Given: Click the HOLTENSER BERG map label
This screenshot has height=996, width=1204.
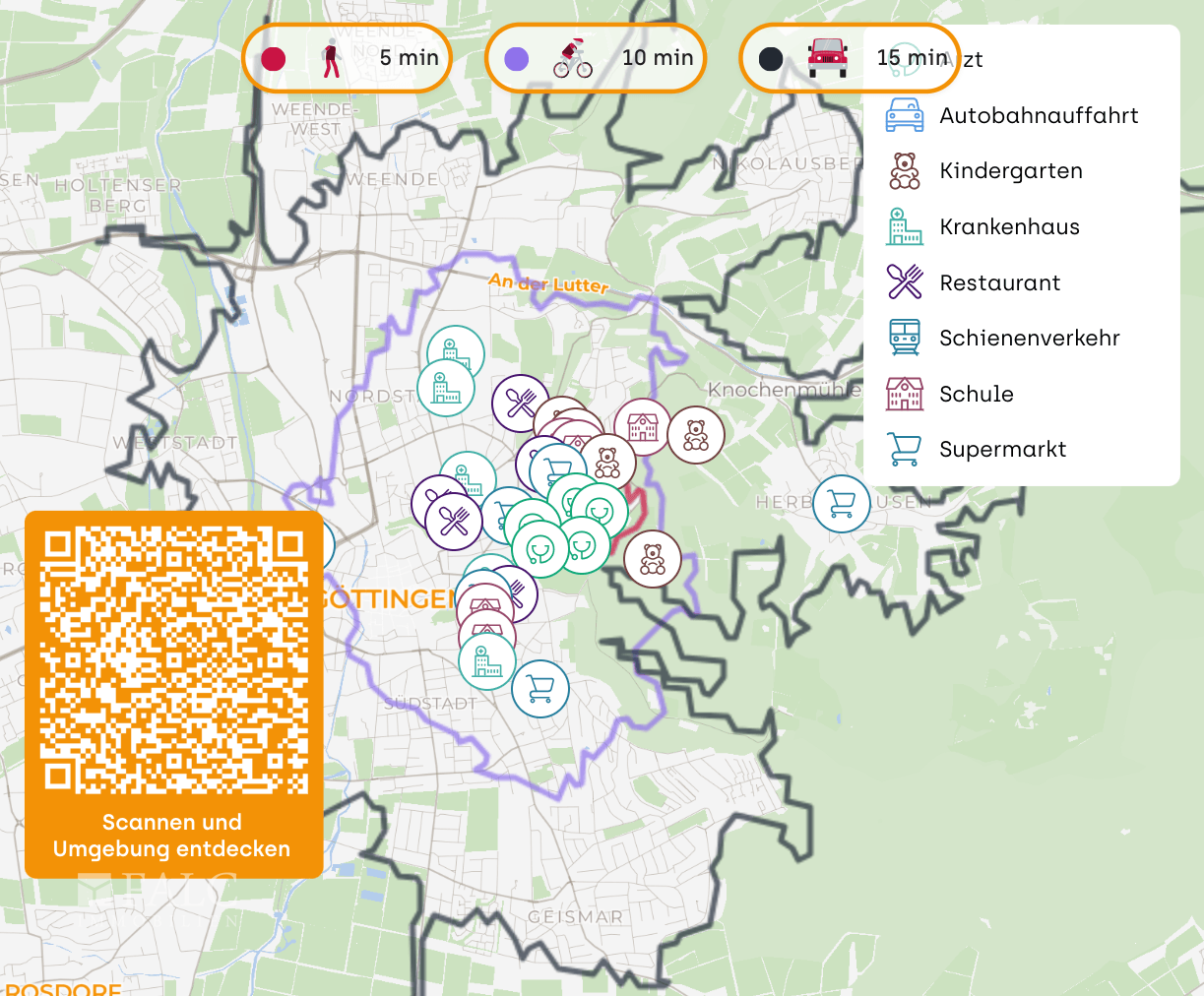Looking at the screenshot, I should click(118, 195).
